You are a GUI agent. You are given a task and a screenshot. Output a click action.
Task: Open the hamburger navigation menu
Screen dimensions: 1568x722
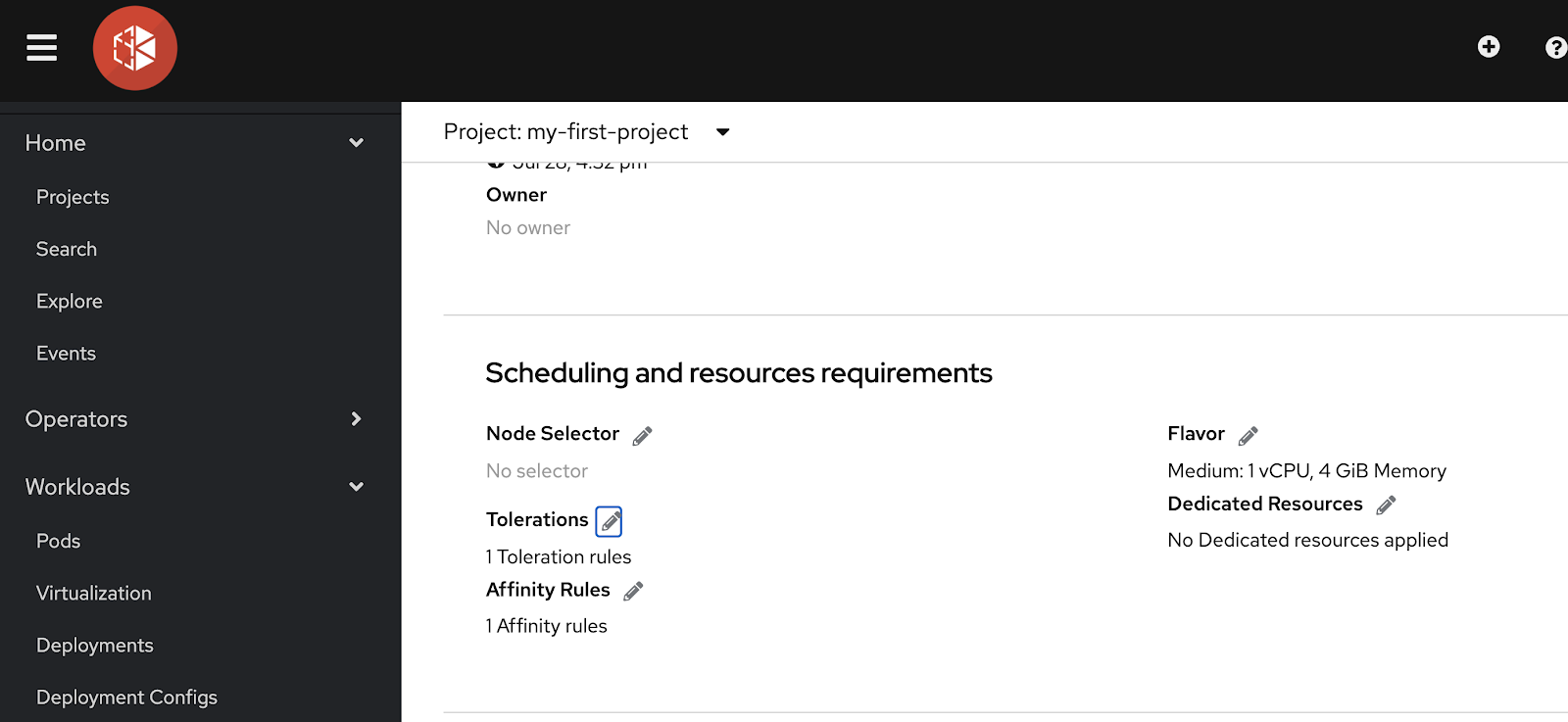point(41,47)
